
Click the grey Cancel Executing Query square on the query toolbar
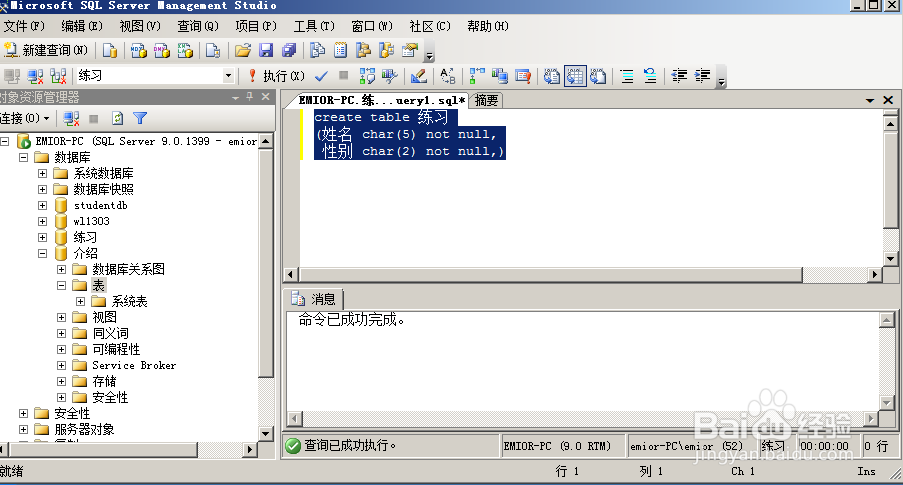tap(344, 75)
